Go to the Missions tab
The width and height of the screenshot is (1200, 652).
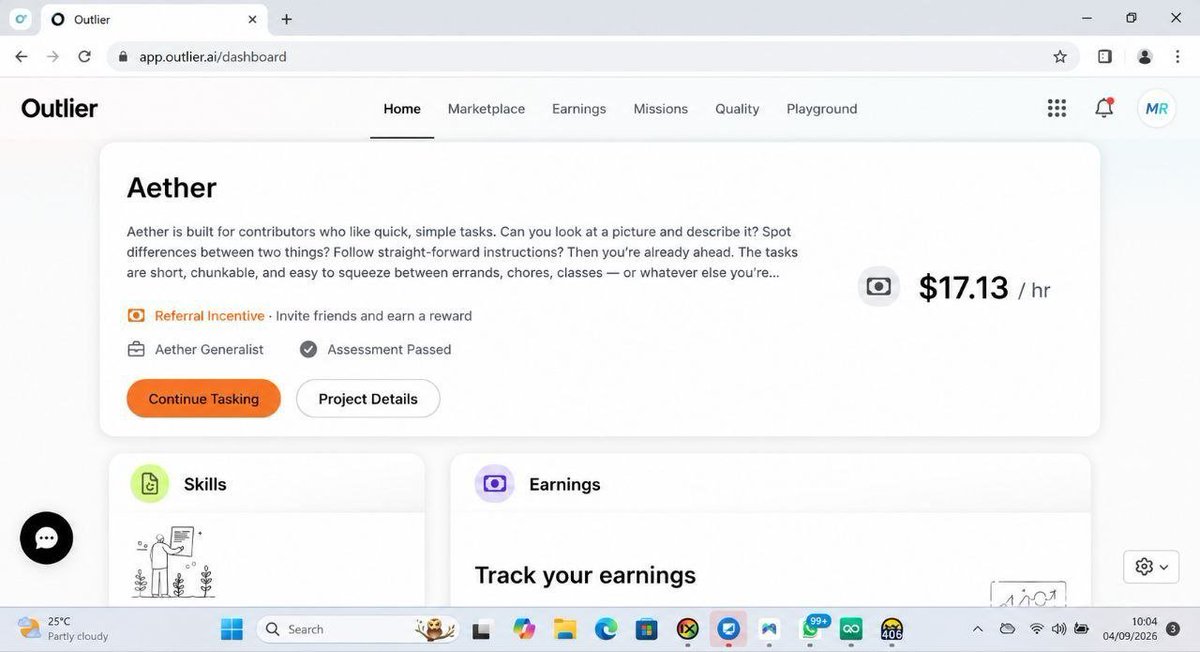[x=660, y=109]
